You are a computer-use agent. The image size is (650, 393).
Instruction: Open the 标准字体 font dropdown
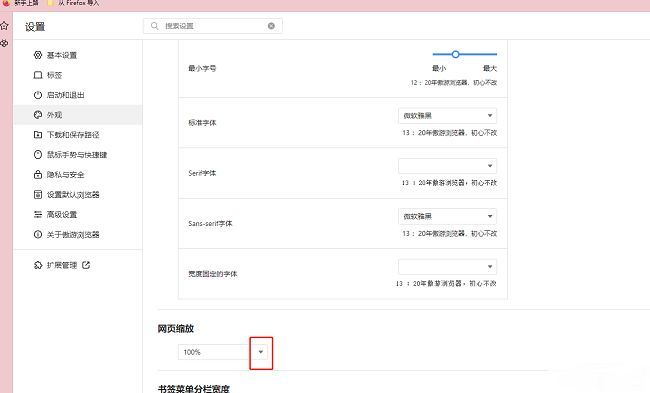(x=447, y=115)
